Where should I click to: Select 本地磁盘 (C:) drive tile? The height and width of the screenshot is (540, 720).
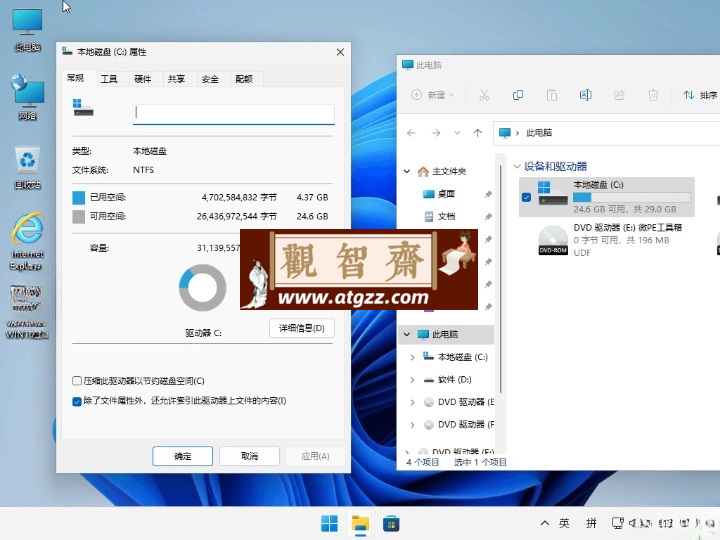click(607, 197)
